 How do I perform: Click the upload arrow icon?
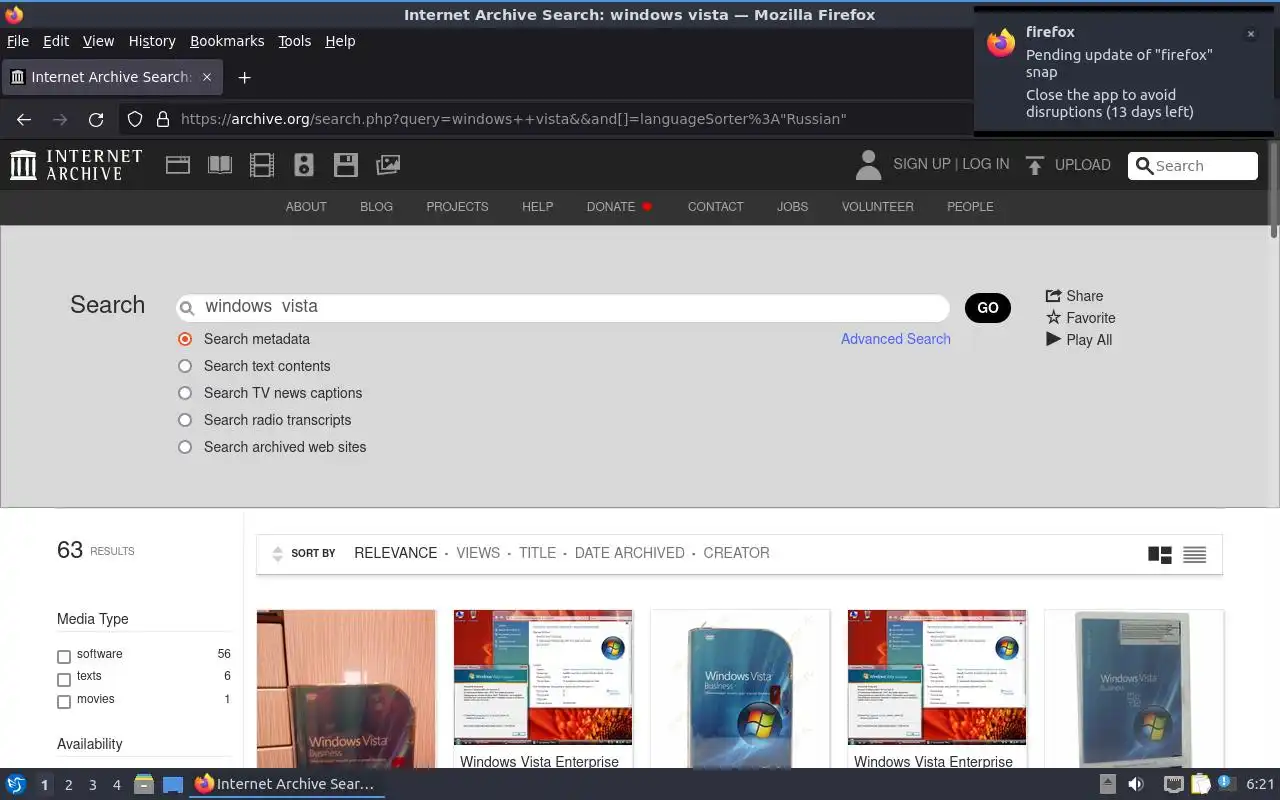coord(1035,165)
